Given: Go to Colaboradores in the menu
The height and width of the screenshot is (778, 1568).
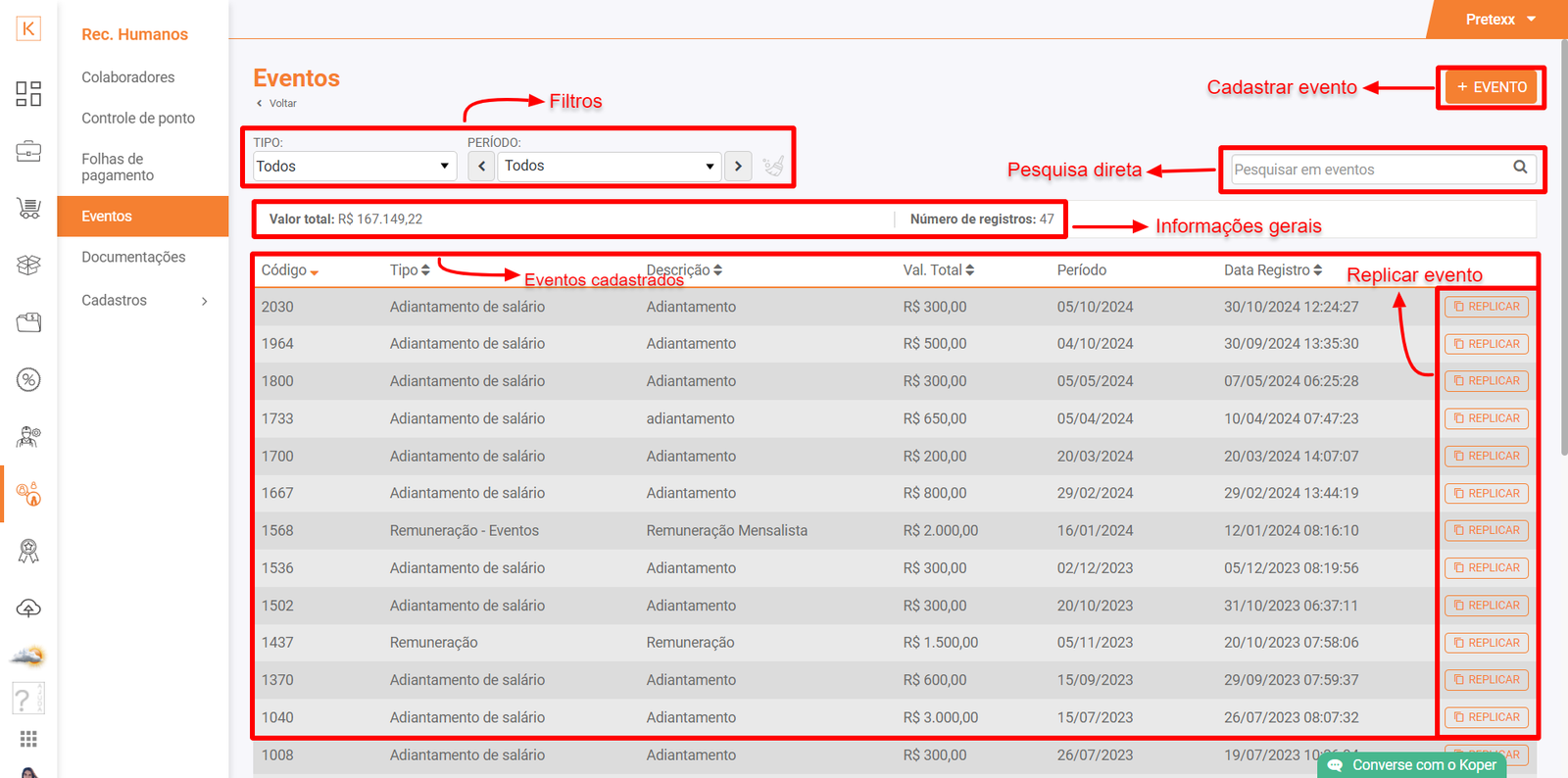Looking at the screenshot, I should pos(128,77).
